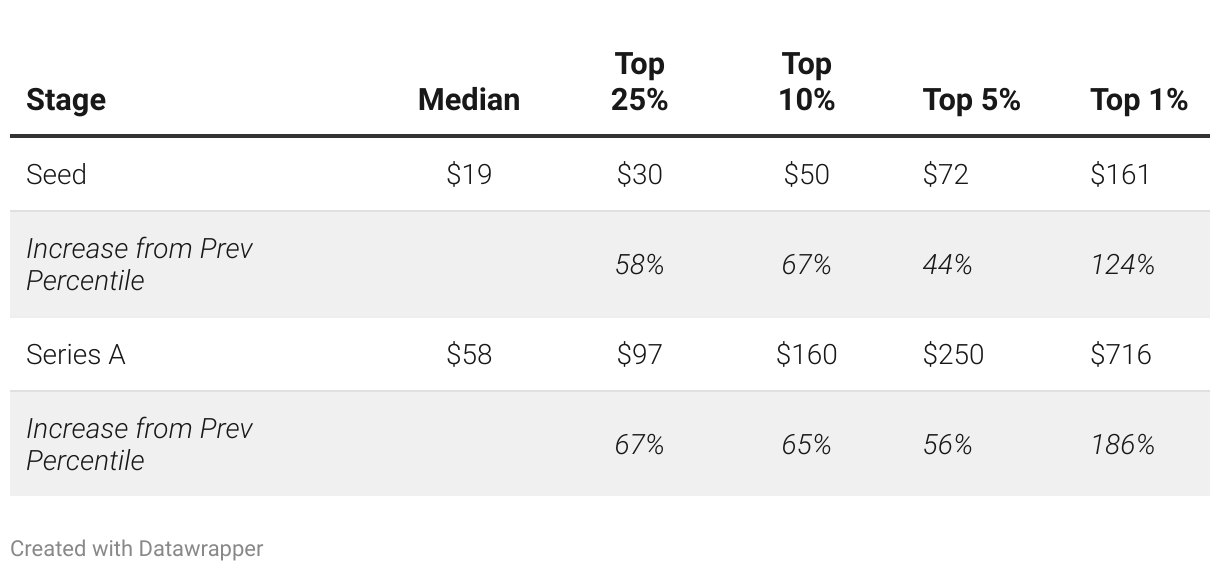This screenshot has width=1220, height=572.
Task: Select the Series A row label
Action: 76,355
